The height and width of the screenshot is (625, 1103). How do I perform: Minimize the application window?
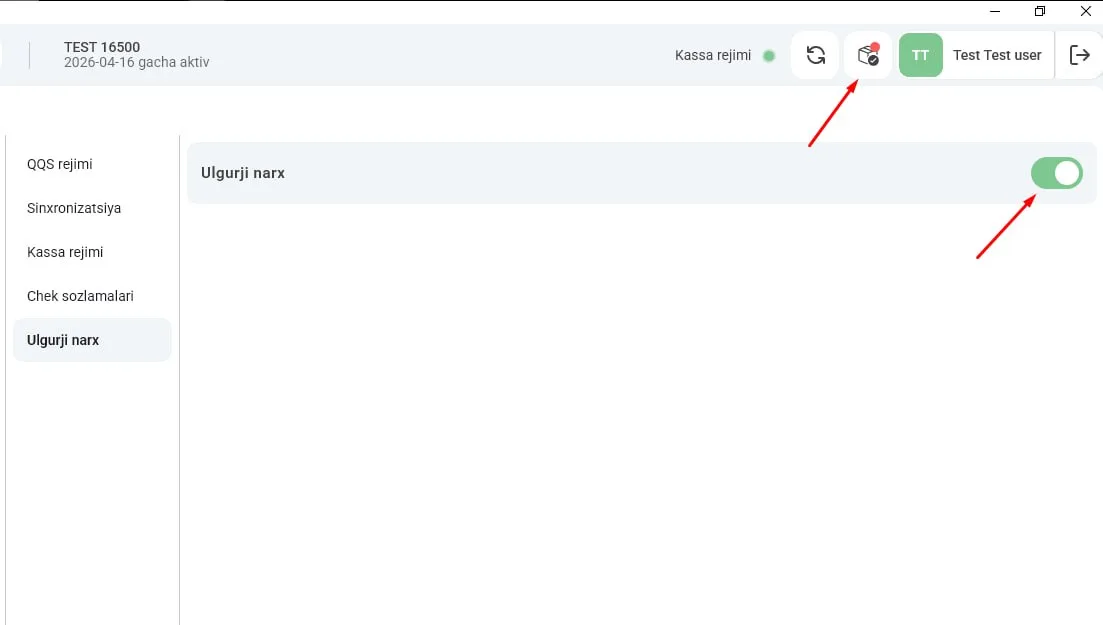[995, 11]
